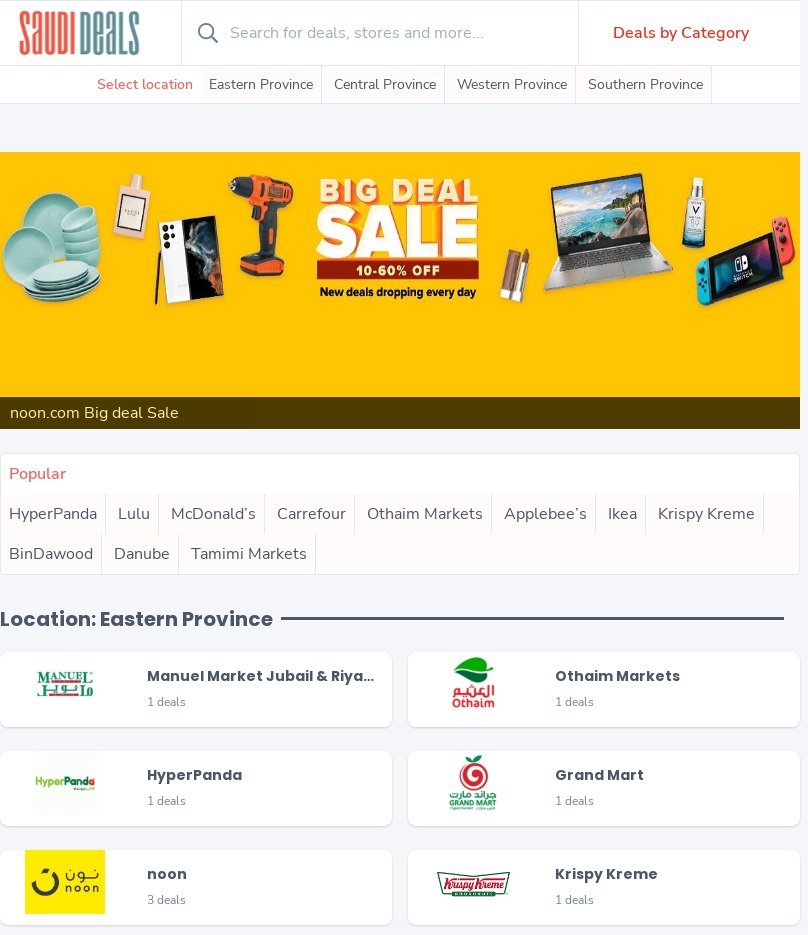
Task: Open noon.com Big deal Sale caption
Action: pyautogui.click(x=94, y=413)
